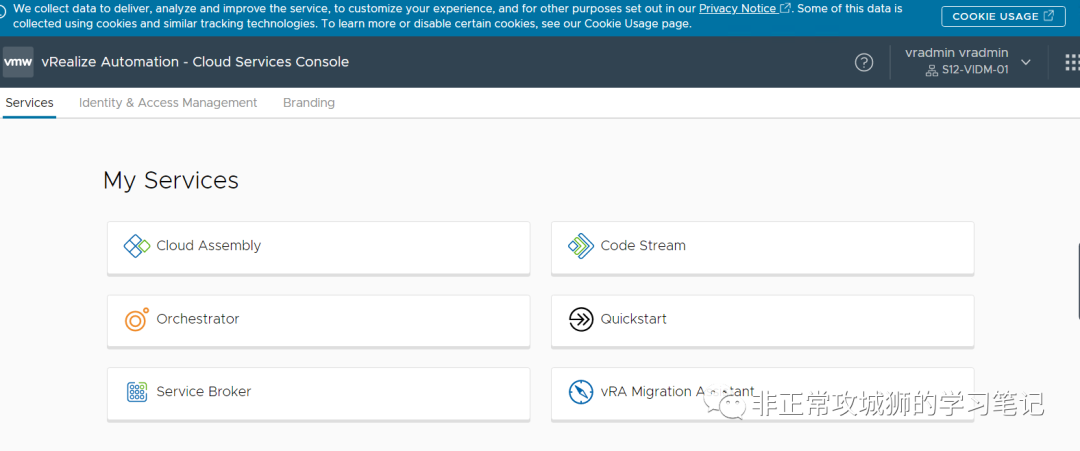Click the vRA Migration Assistant compass icon
Screen dimensions: 1080x451
[580, 392]
